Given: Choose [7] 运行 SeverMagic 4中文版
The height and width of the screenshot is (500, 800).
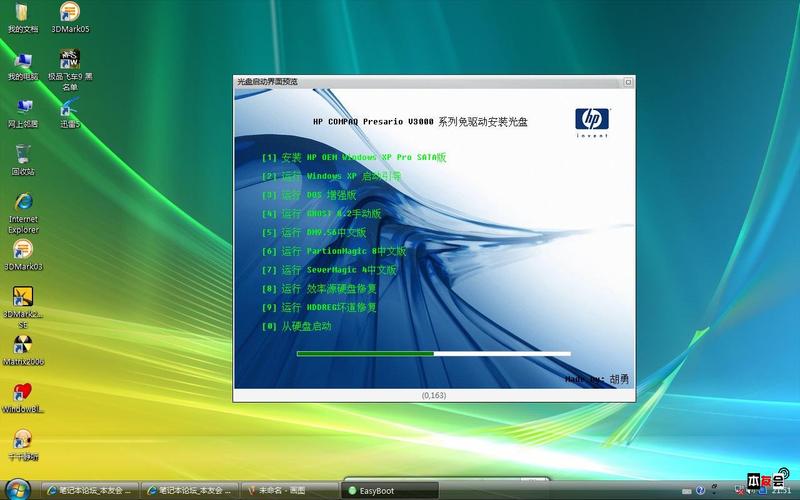Looking at the screenshot, I should click(x=329, y=270).
